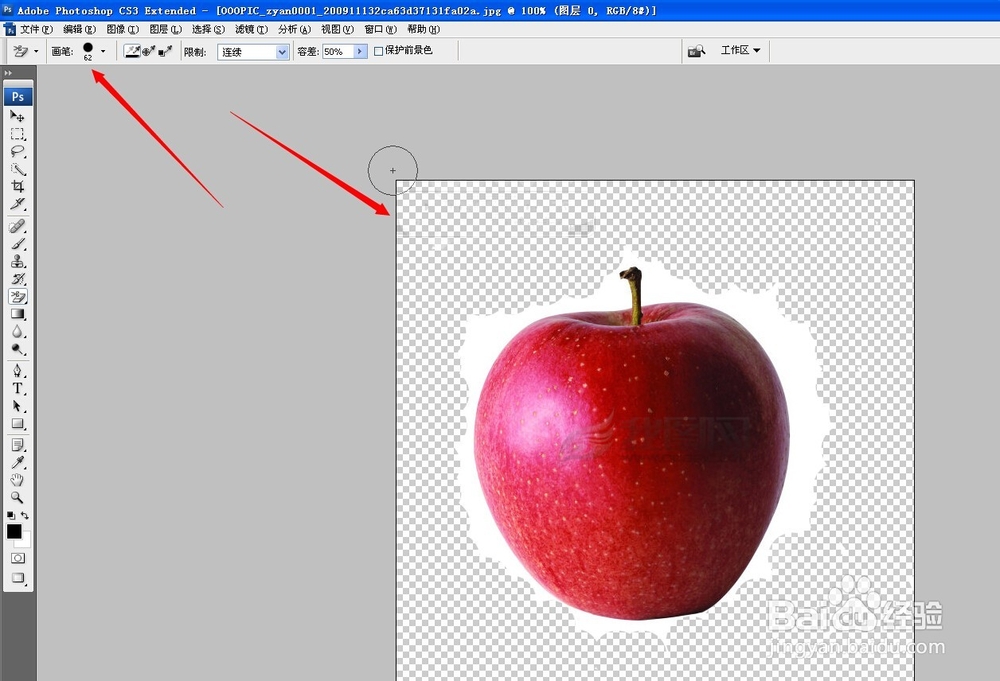Open the 容差 slider popup arrow
The height and width of the screenshot is (681, 1000).
point(360,52)
